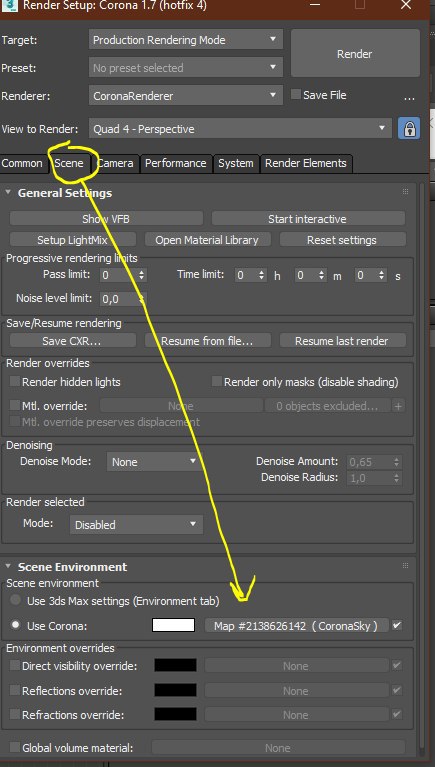Click the Save CXR button
Image resolution: width=435 pixels, height=767 pixels.
tap(72, 341)
